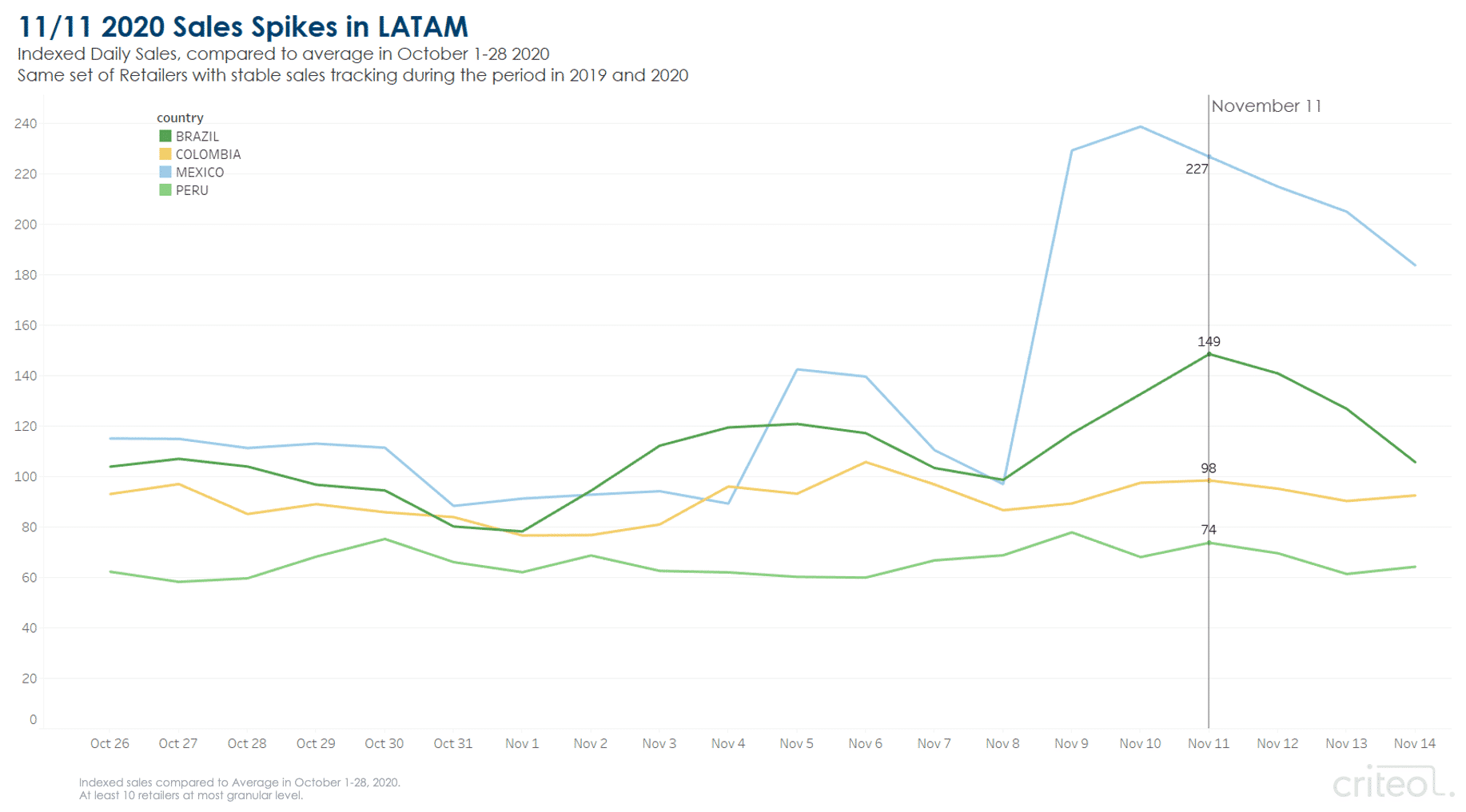Click the Brazil line low point at Nov 1
The width and height of the screenshot is (1466, 812).
(x=522, y=531)
